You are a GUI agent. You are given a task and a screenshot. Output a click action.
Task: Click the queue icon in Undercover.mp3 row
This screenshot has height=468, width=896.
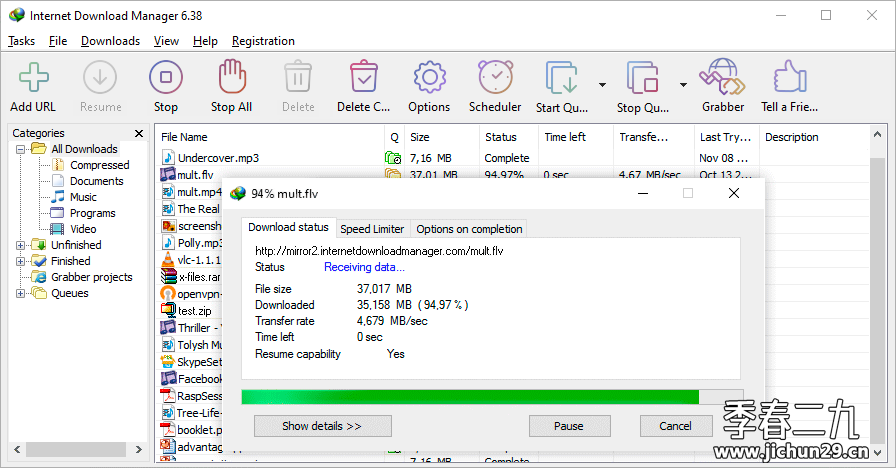click(393, 158)
